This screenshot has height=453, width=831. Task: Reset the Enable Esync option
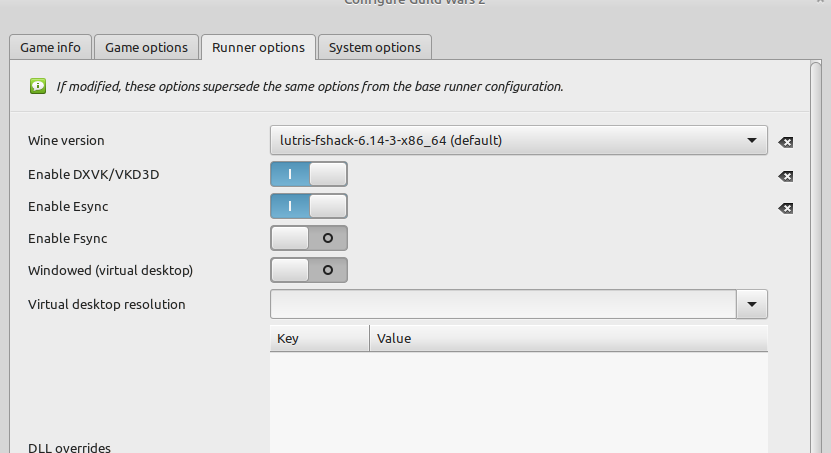pos(785,208)
